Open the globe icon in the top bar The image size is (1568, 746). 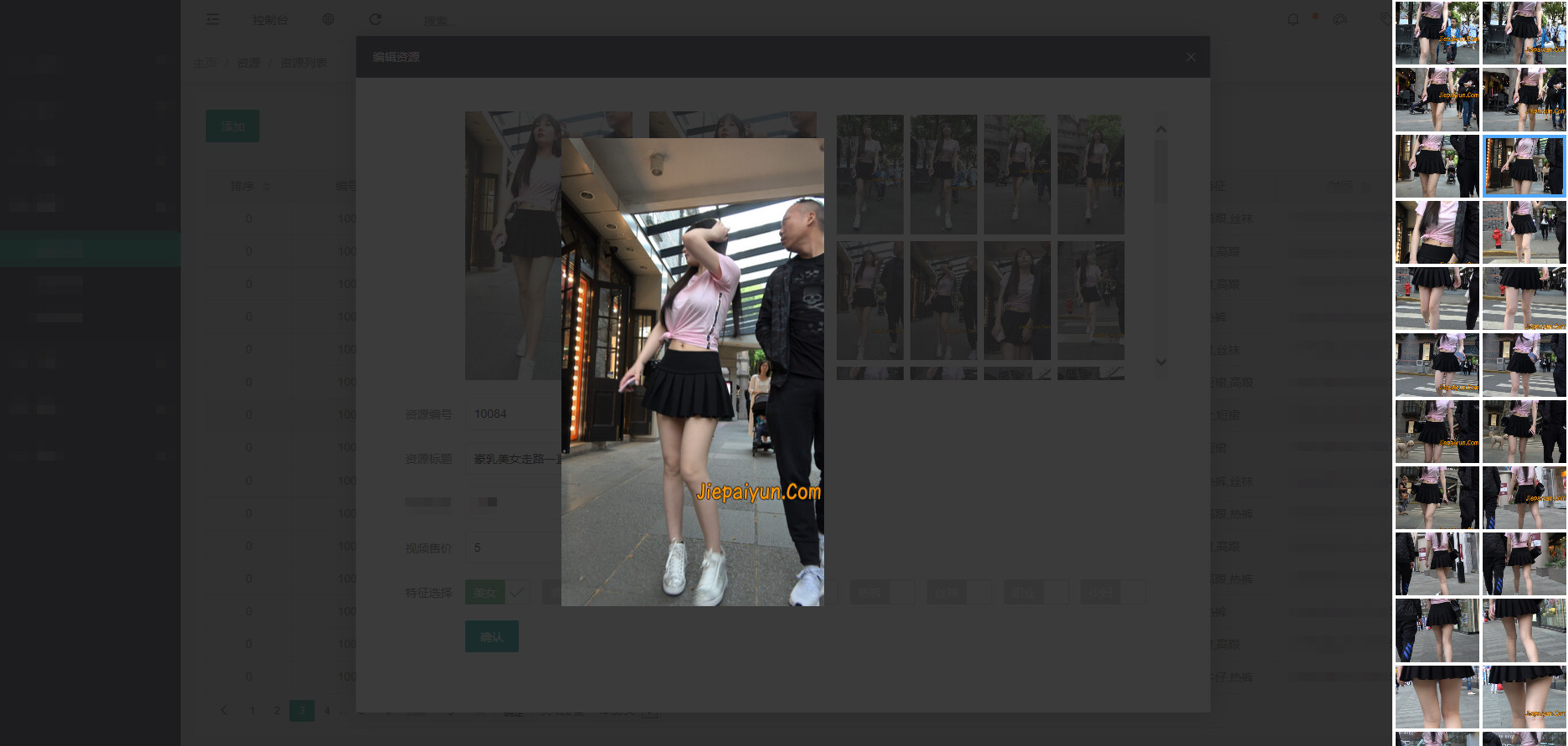click(328, 19)
